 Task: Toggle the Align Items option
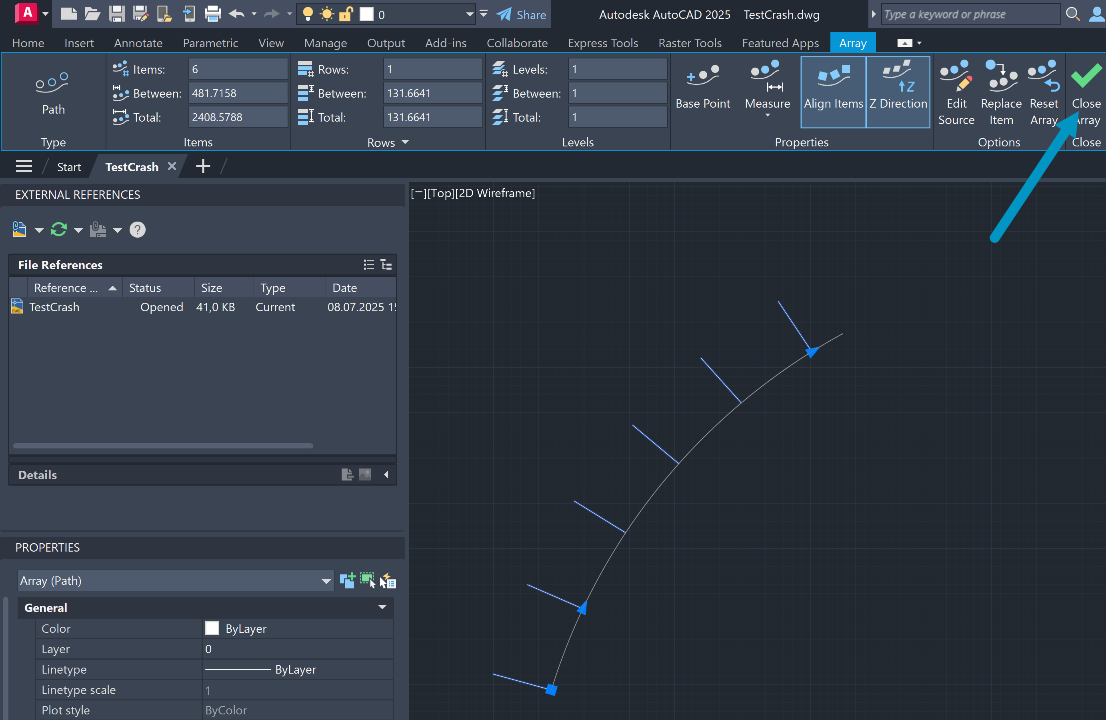point(833,90)
